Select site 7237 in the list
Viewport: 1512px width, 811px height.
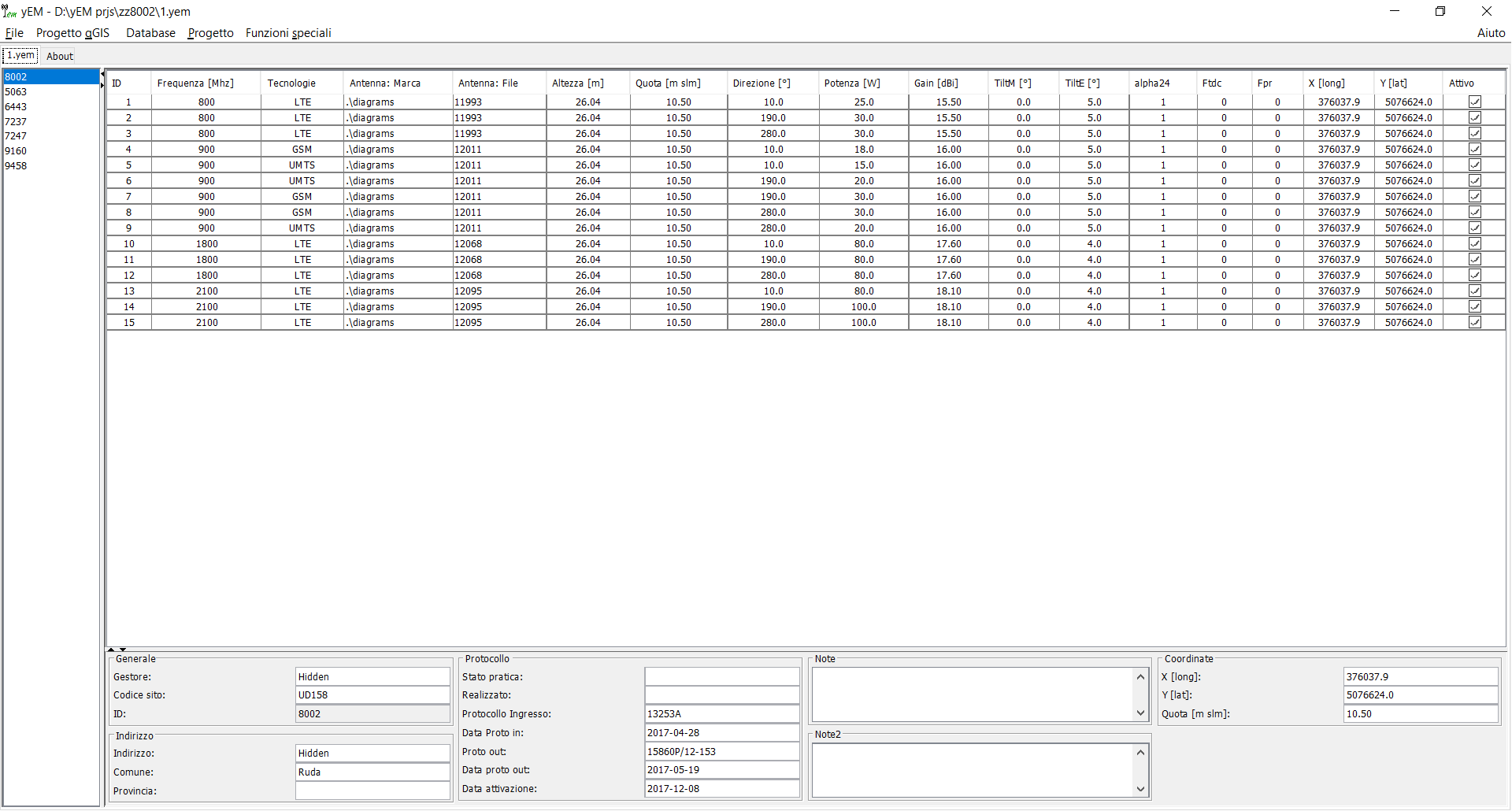pyautogui.click(x=16, y=121)
